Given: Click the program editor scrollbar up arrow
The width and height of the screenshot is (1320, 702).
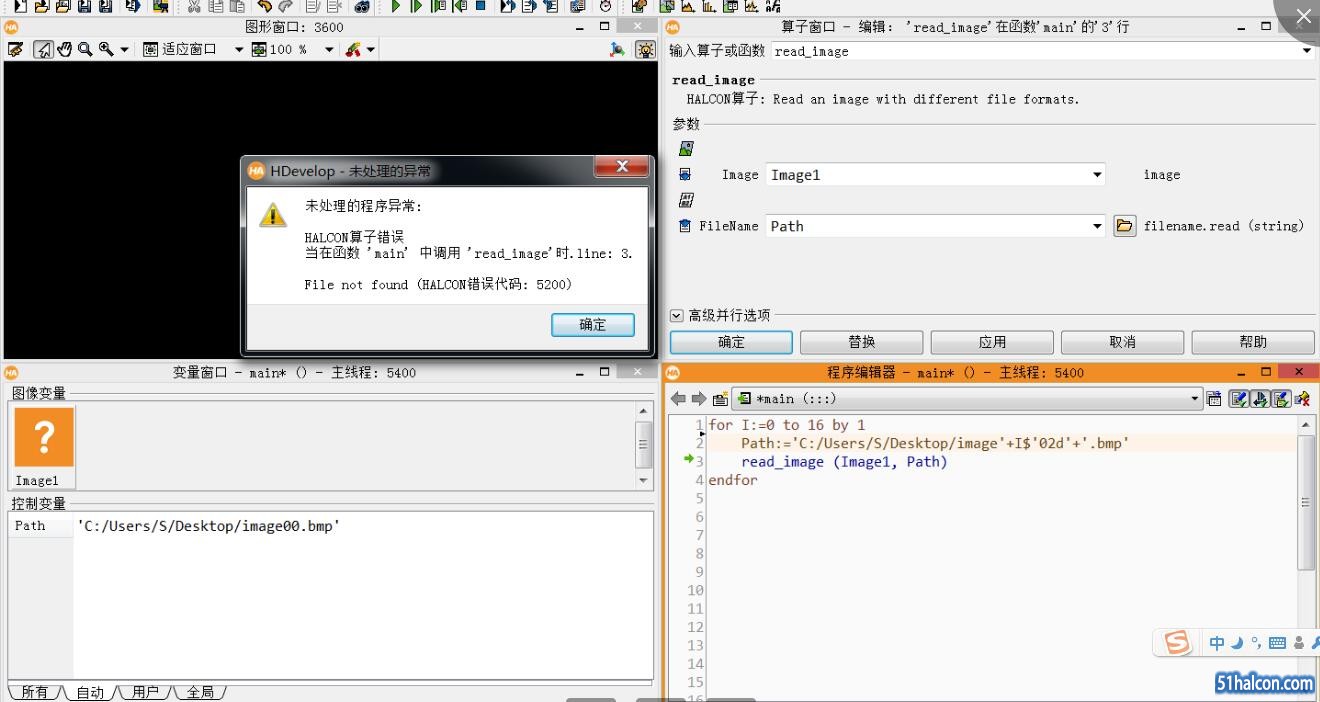Looking at the screenshot, I should coord(1306,425).
